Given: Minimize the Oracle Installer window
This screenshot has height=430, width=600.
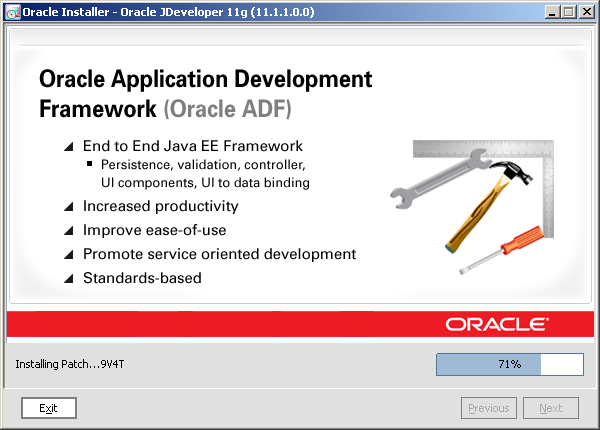Looking at the screenshot, I should [x=552, y=12].
